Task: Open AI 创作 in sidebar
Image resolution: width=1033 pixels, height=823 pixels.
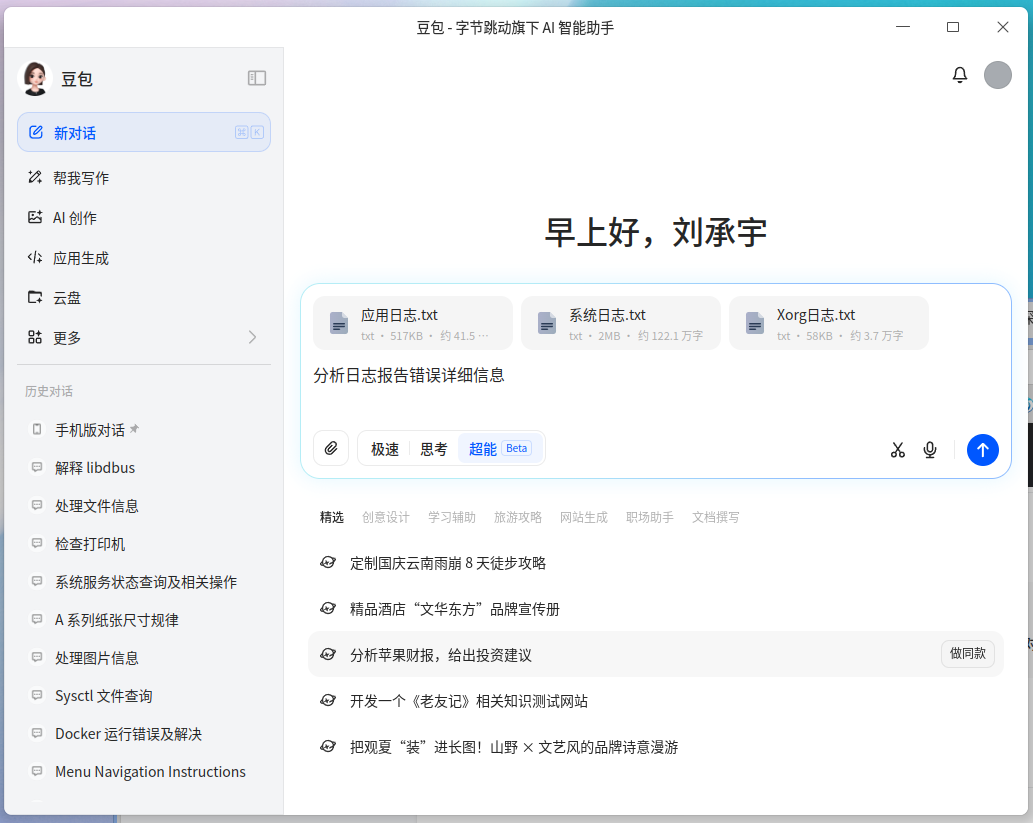Action: click(x=144, y=217)
